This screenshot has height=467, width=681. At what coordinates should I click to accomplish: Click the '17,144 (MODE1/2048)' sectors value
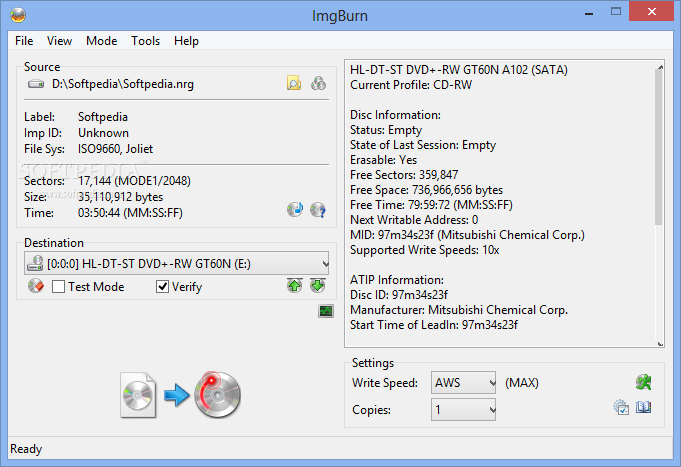(x=134, y=181)
